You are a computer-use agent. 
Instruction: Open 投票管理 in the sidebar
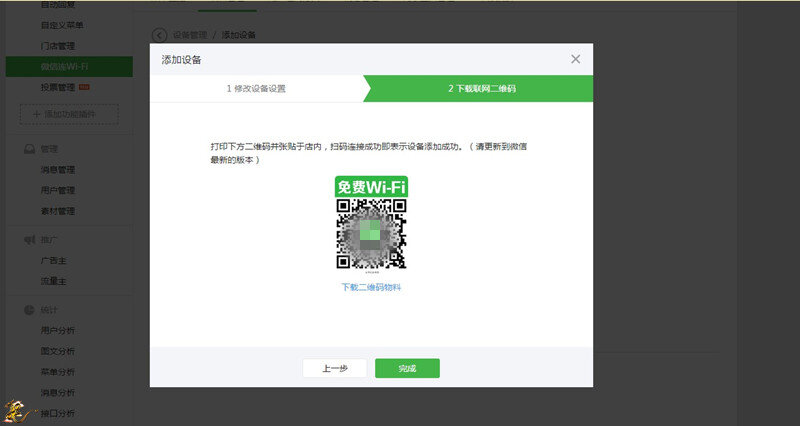tap(58, 88)
